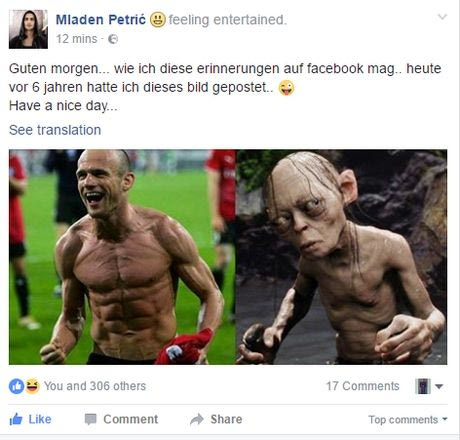Click the Comment speech bubble icon

pyautogui.click(x=90, y=419)
